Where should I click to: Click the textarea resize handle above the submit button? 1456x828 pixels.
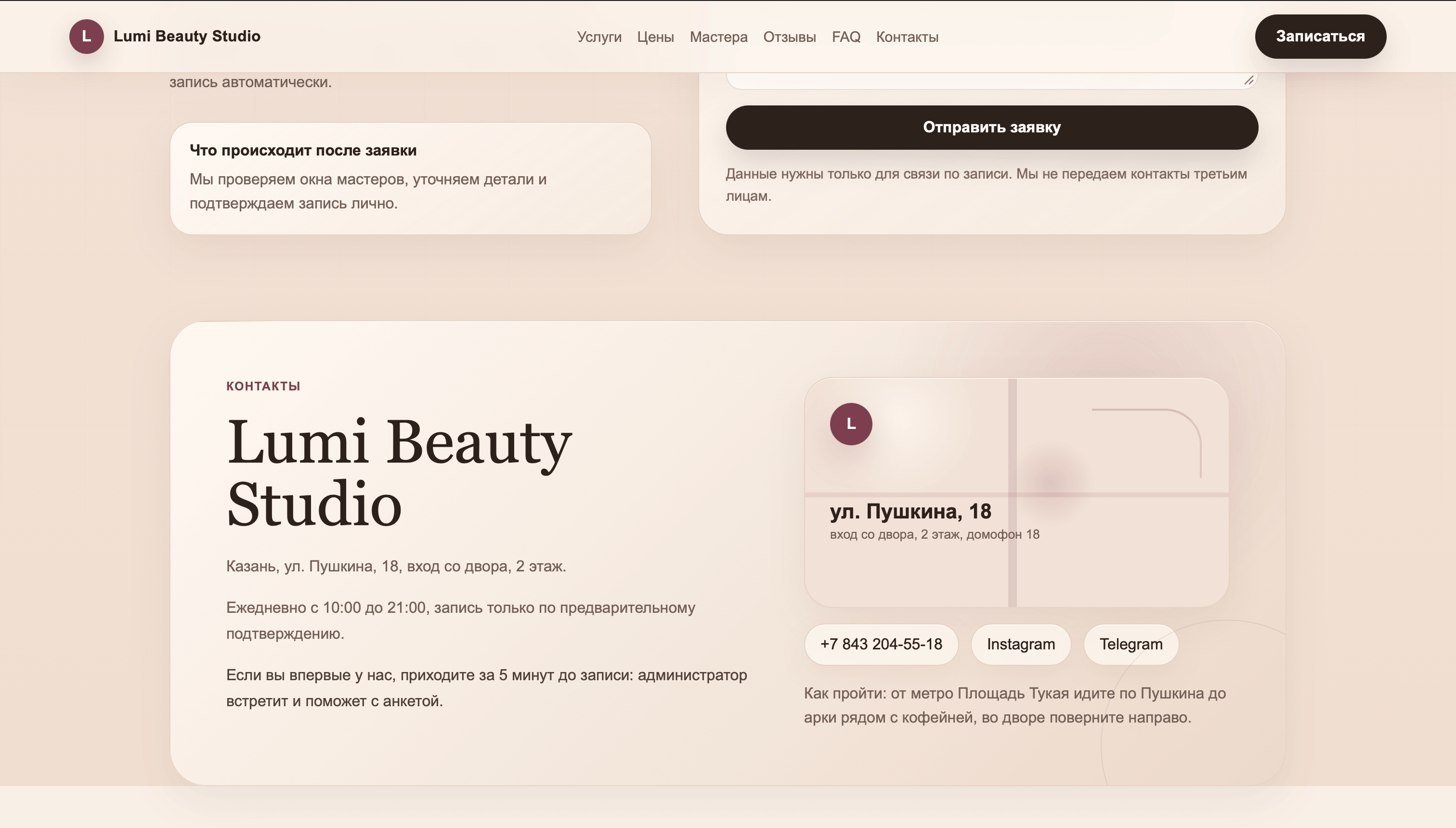[1249, 80]
